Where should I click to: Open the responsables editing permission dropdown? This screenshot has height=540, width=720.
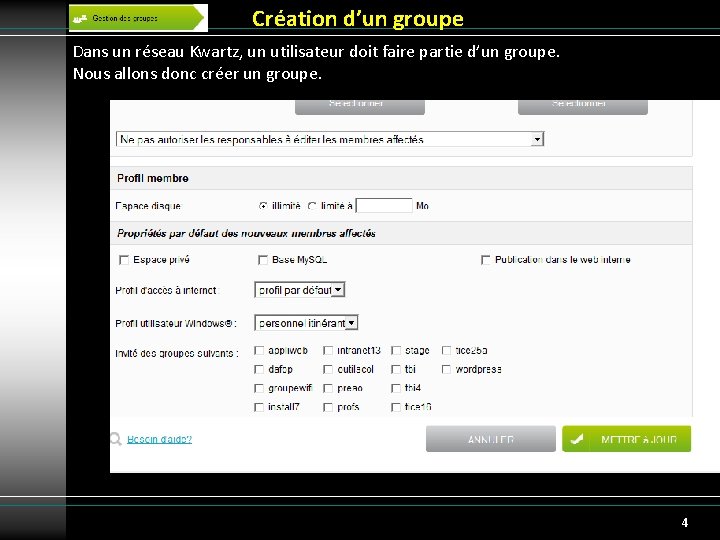pyautogui.click(x=330, y=139)
